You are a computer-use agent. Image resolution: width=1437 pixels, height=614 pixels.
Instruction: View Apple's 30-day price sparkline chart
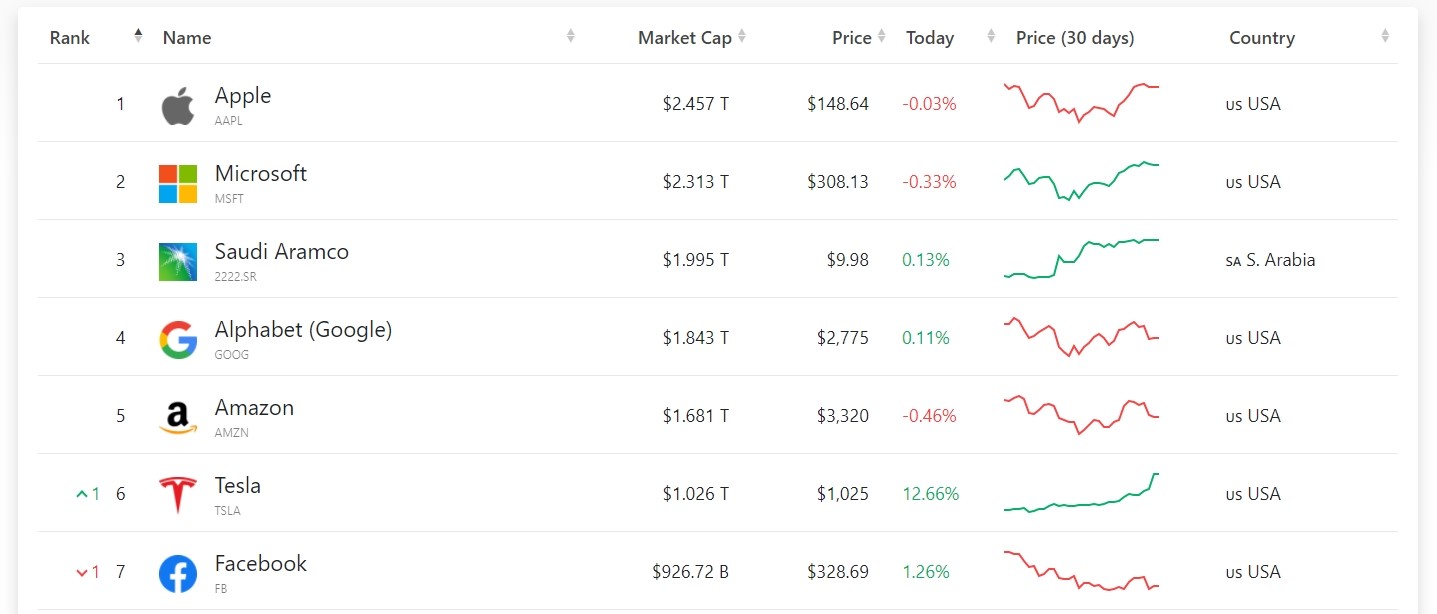(1082, 102)
